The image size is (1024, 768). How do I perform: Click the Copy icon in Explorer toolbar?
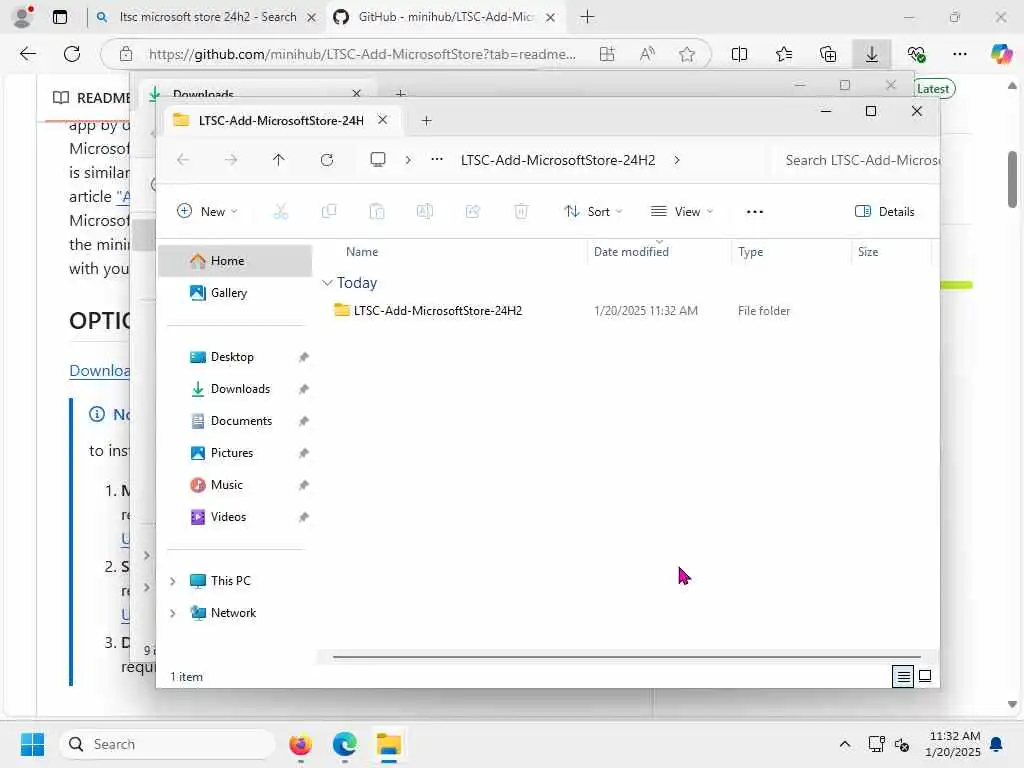click(x=329, y=212)
